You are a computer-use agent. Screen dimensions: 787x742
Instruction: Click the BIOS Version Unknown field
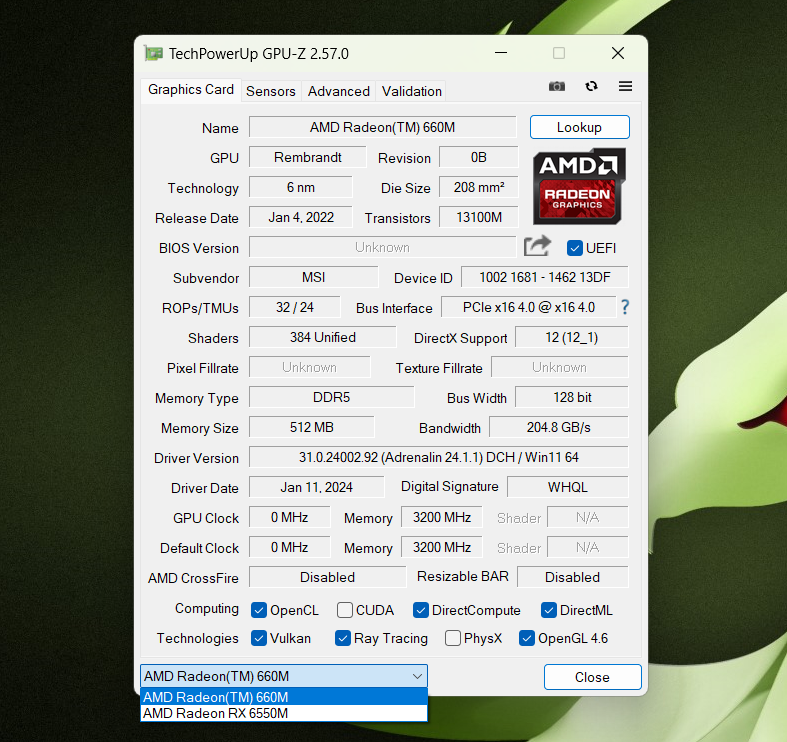[382, 247]
